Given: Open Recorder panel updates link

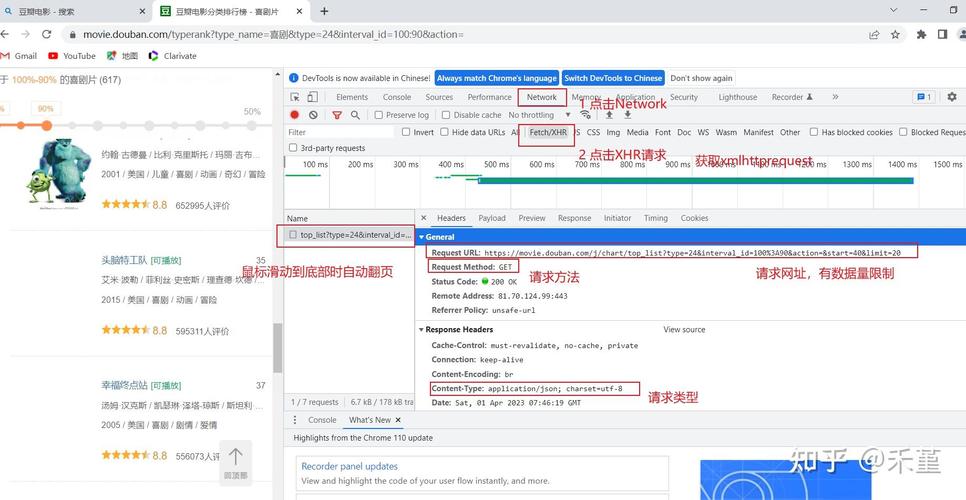Looking at the screenshot, I should pyautogui.click(x=349, y=466).
